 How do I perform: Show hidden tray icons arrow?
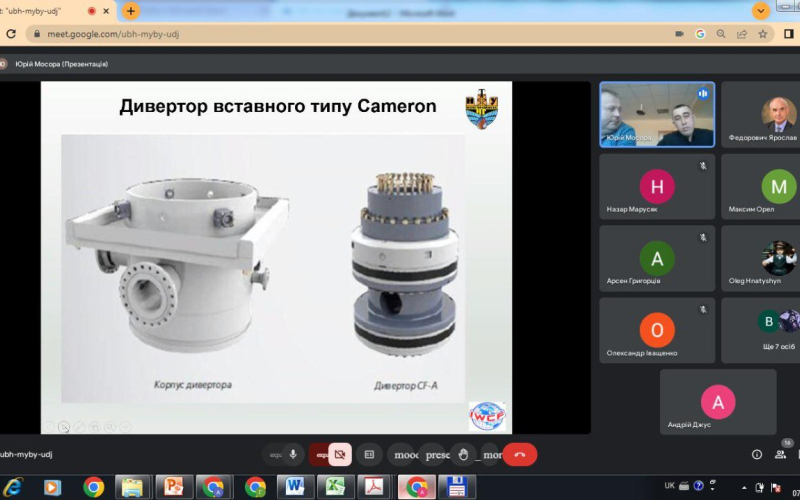point(744,487)
